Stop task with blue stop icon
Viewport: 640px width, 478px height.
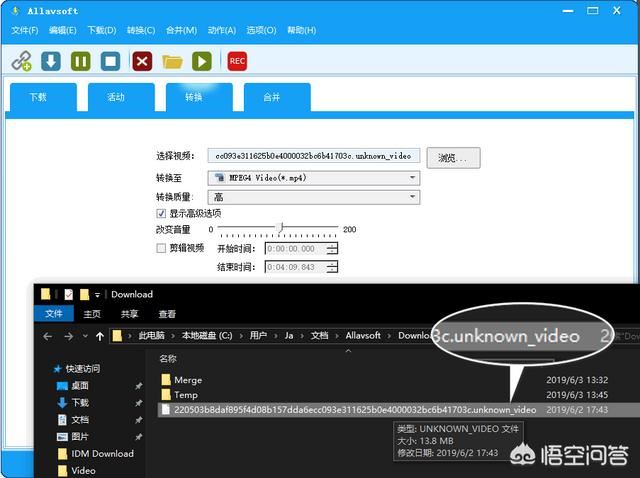(x=111, y=61)
